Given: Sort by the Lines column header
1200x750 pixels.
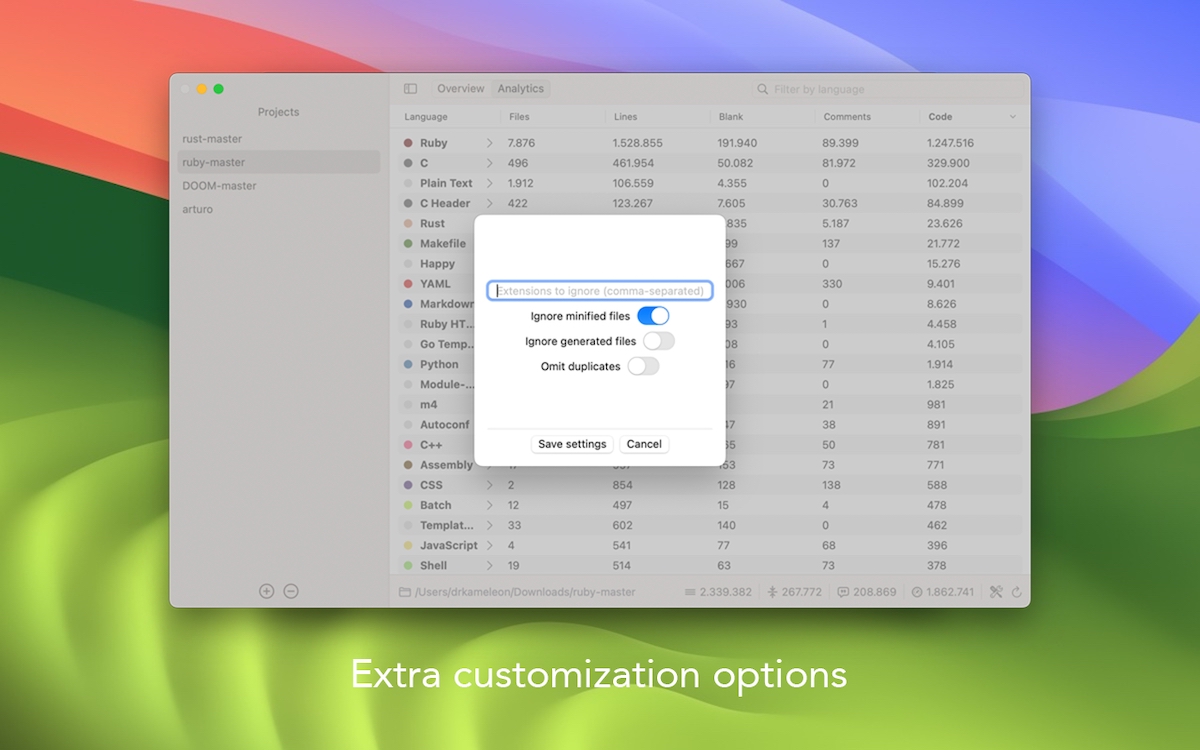Looking at the screenshot, I should [624, 117].
